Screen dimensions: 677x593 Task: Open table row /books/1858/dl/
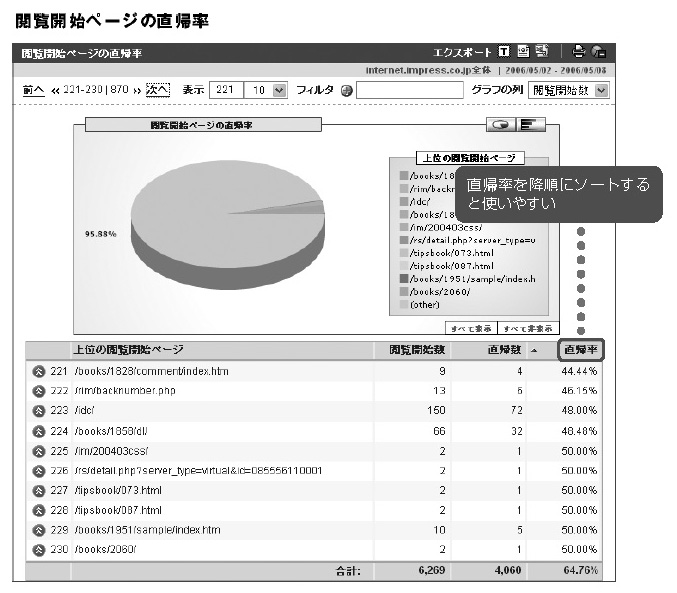(111, 431)
